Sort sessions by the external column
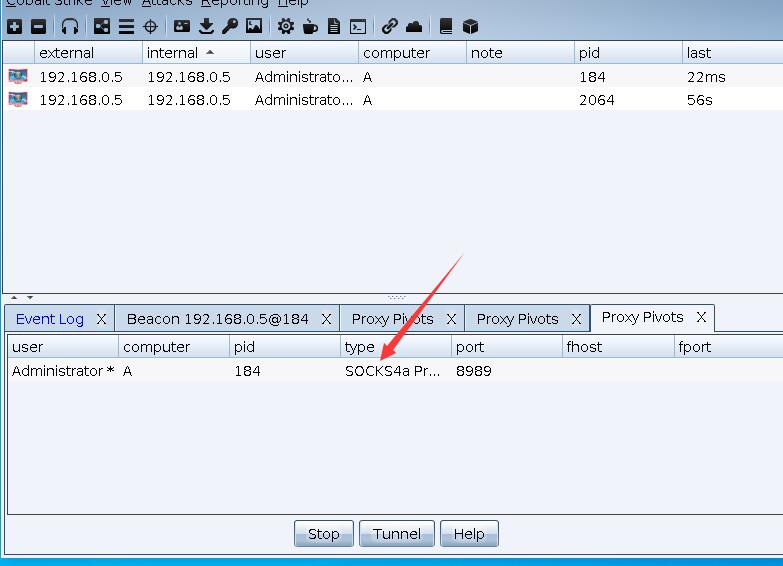Screen dimensions: 783x566 tap(88, 52)
